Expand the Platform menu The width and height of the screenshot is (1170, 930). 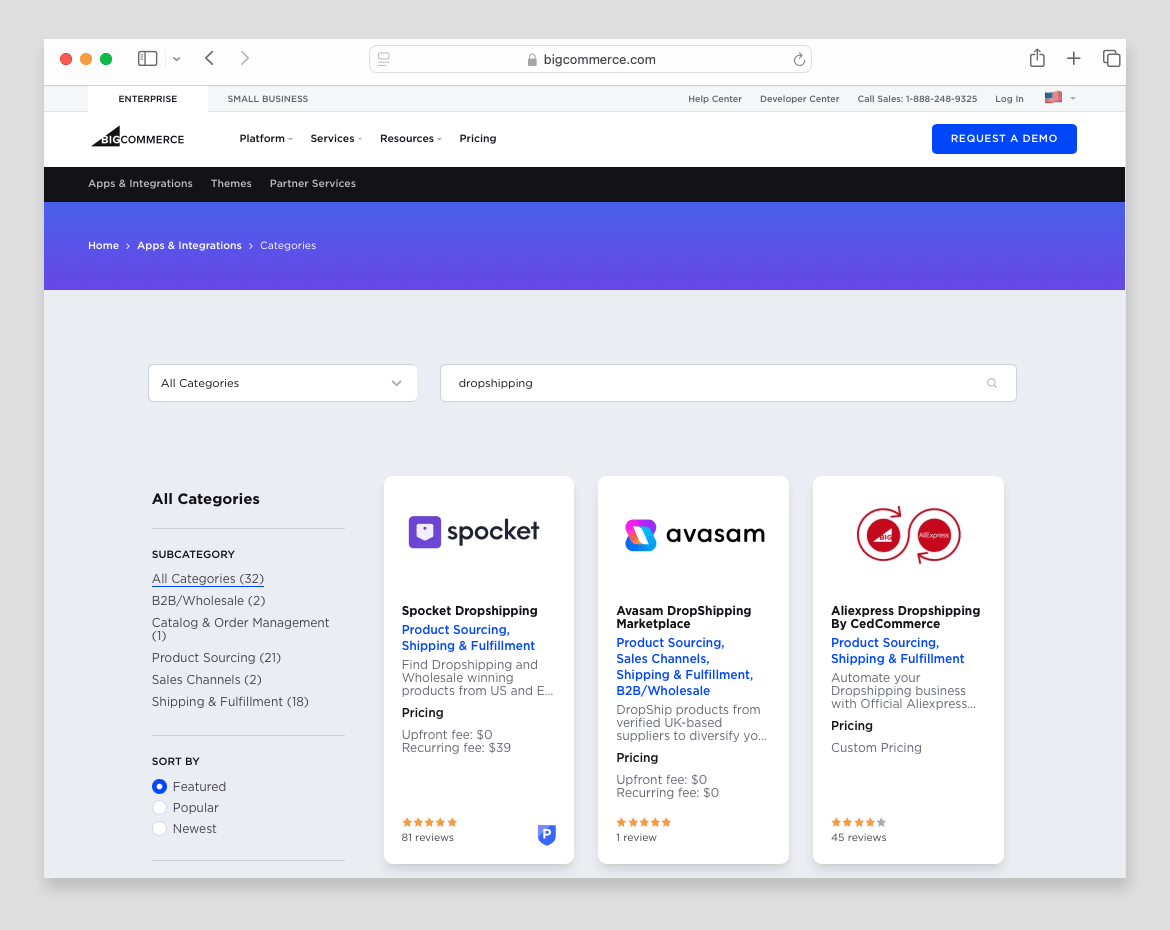[x=266, y=138]
